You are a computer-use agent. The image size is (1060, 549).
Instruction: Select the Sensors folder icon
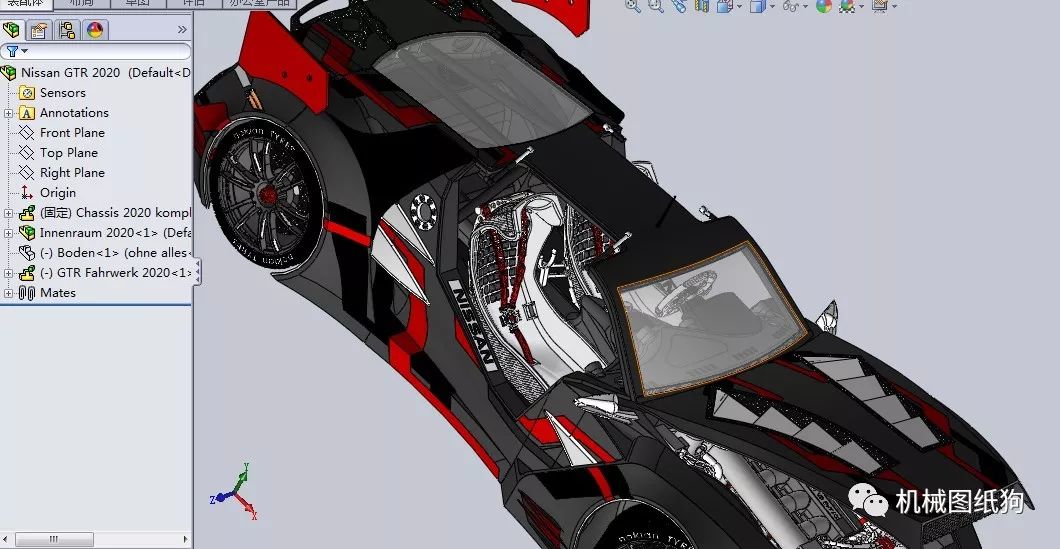coord(27,93)
